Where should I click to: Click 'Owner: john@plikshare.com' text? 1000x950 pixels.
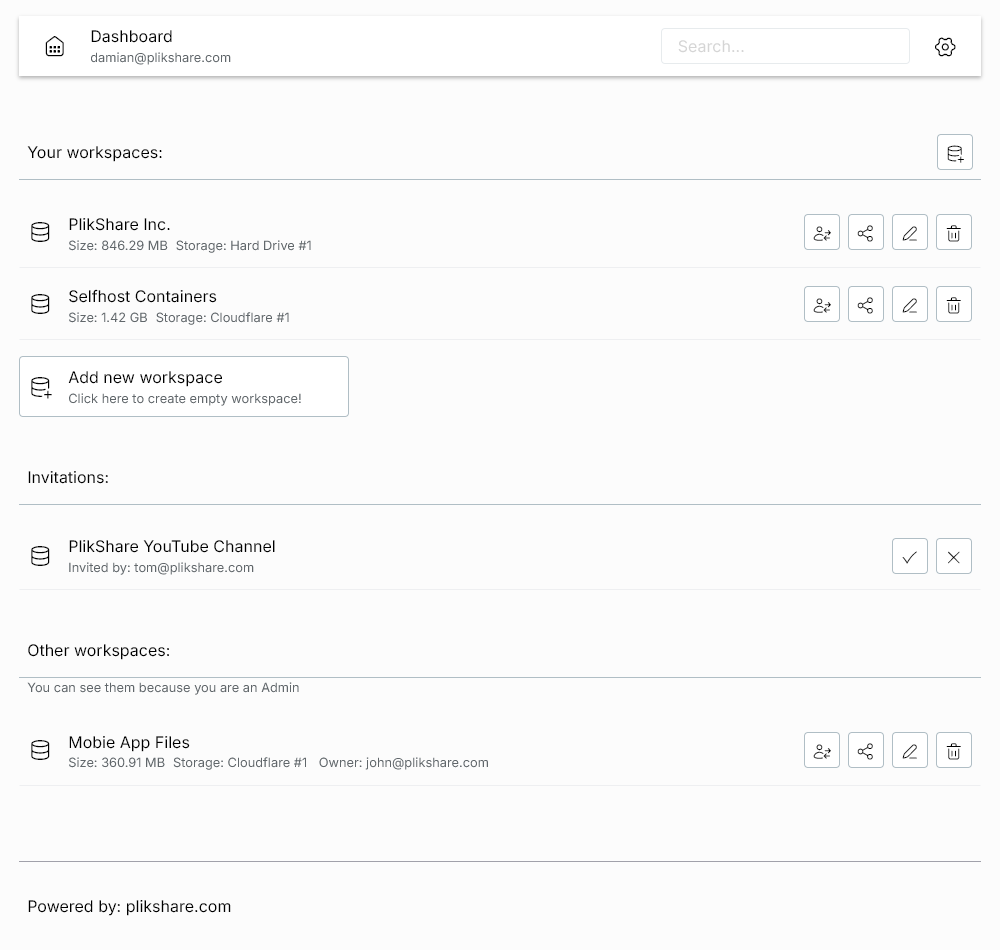click(x=404, y=763)
